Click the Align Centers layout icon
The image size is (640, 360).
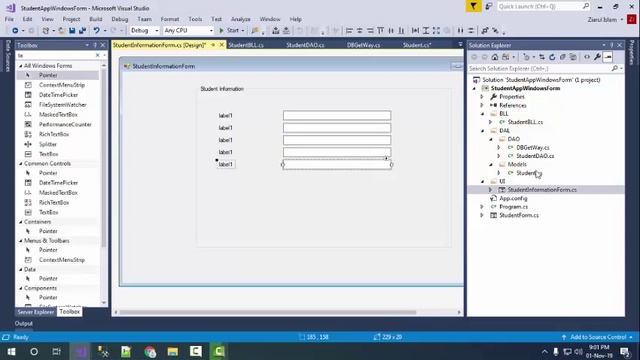pos(360,31)
